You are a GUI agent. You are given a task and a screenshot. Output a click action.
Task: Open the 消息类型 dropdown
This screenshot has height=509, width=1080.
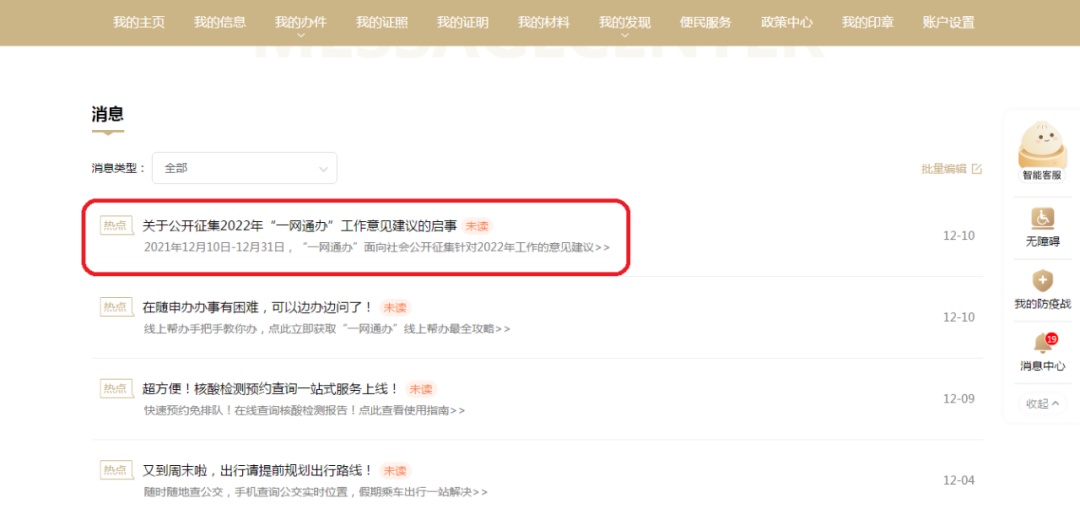tap(244, 169)
